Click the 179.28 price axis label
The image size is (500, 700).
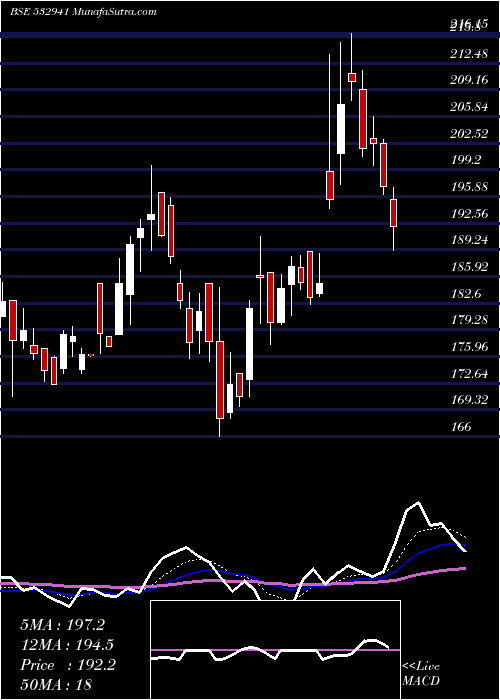click(x=468, y=320)
